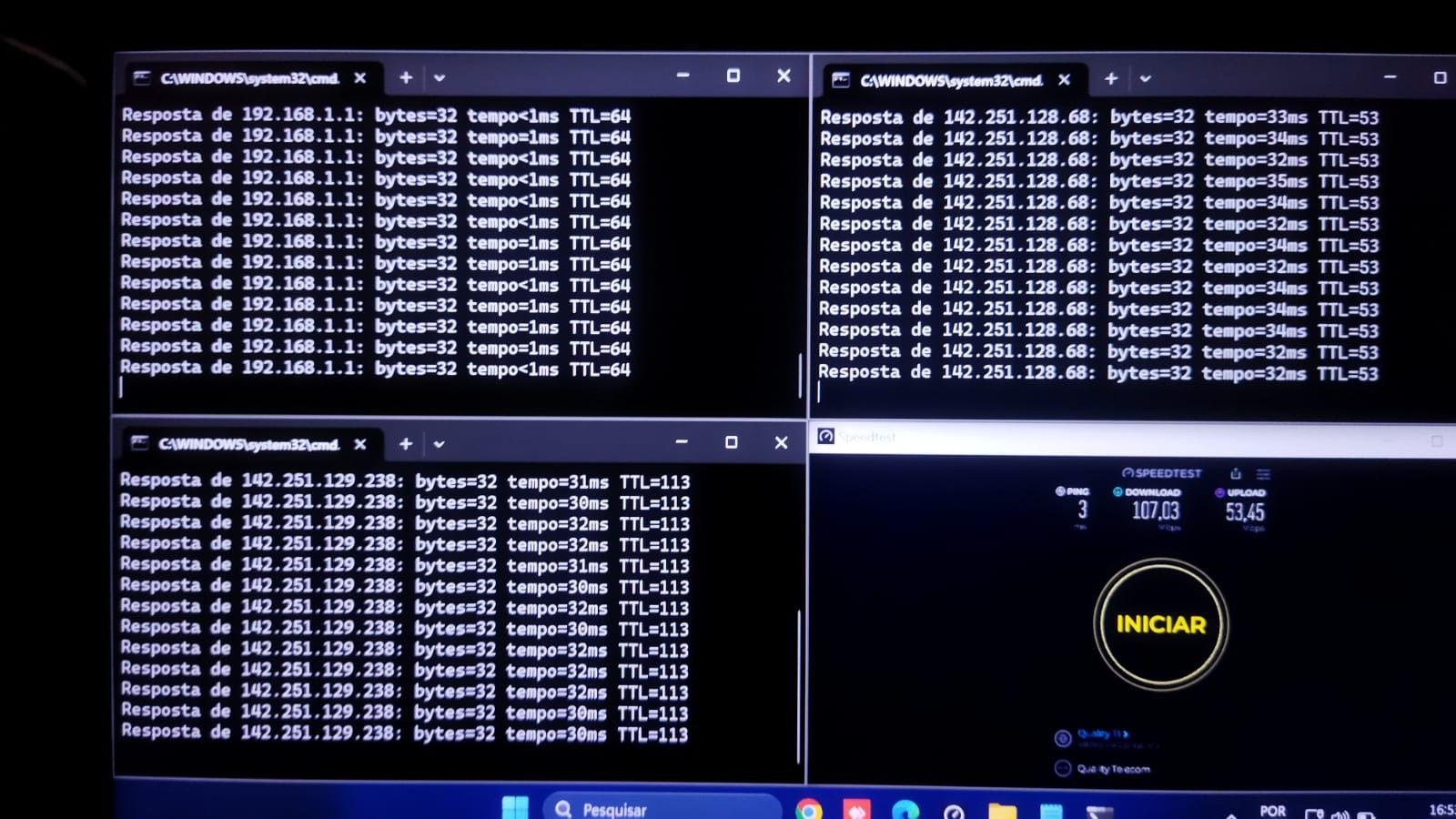
Task: Add new tab in bottom-left cmd window
Action: [x=406, y=443]
